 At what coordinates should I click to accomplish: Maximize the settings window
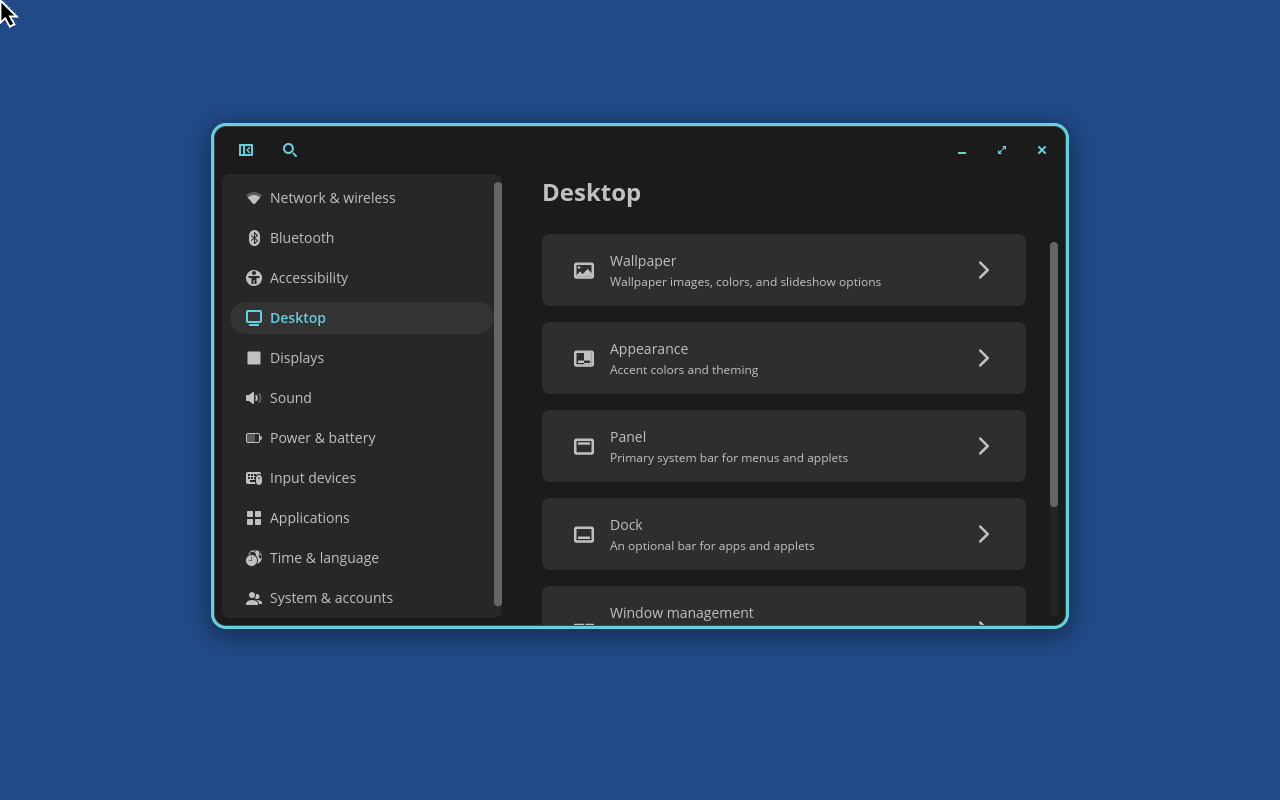[x=1002, y=150]
